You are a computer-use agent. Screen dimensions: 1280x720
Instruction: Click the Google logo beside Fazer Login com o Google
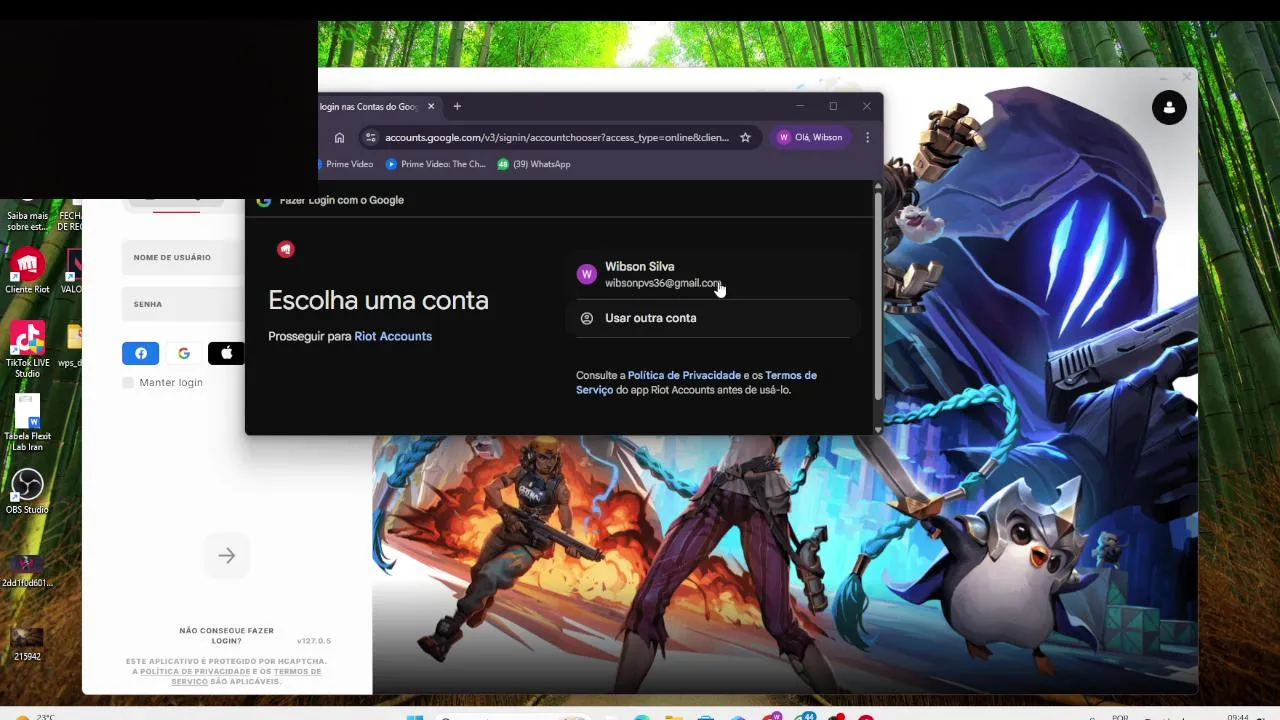point(264,200)
